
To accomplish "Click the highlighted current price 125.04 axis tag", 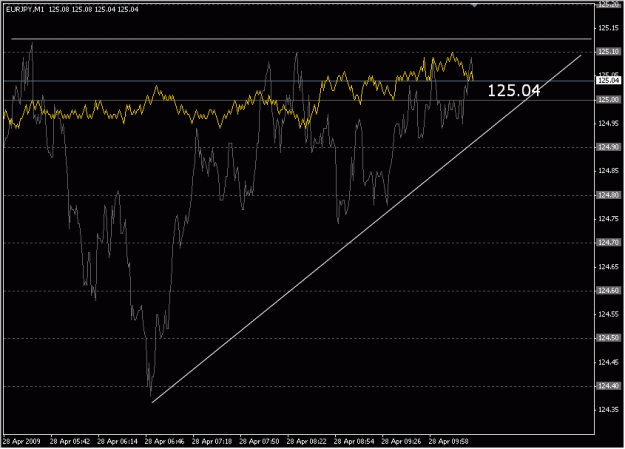I will pos(608,81).
